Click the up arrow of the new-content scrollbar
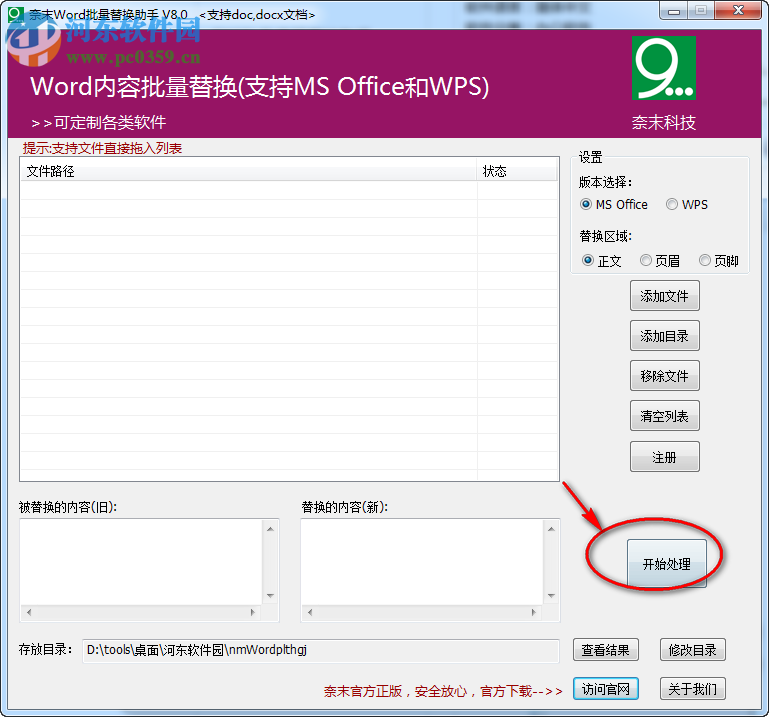The image size is (769, 717). 551,529
